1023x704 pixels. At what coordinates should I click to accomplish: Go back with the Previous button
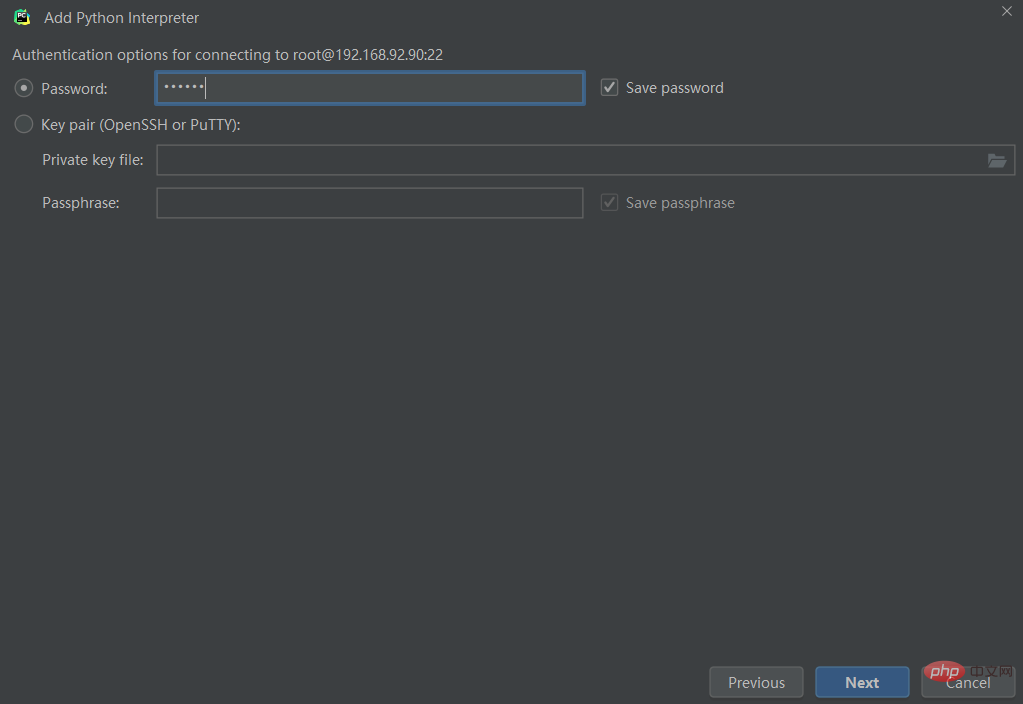coord(756,682)
